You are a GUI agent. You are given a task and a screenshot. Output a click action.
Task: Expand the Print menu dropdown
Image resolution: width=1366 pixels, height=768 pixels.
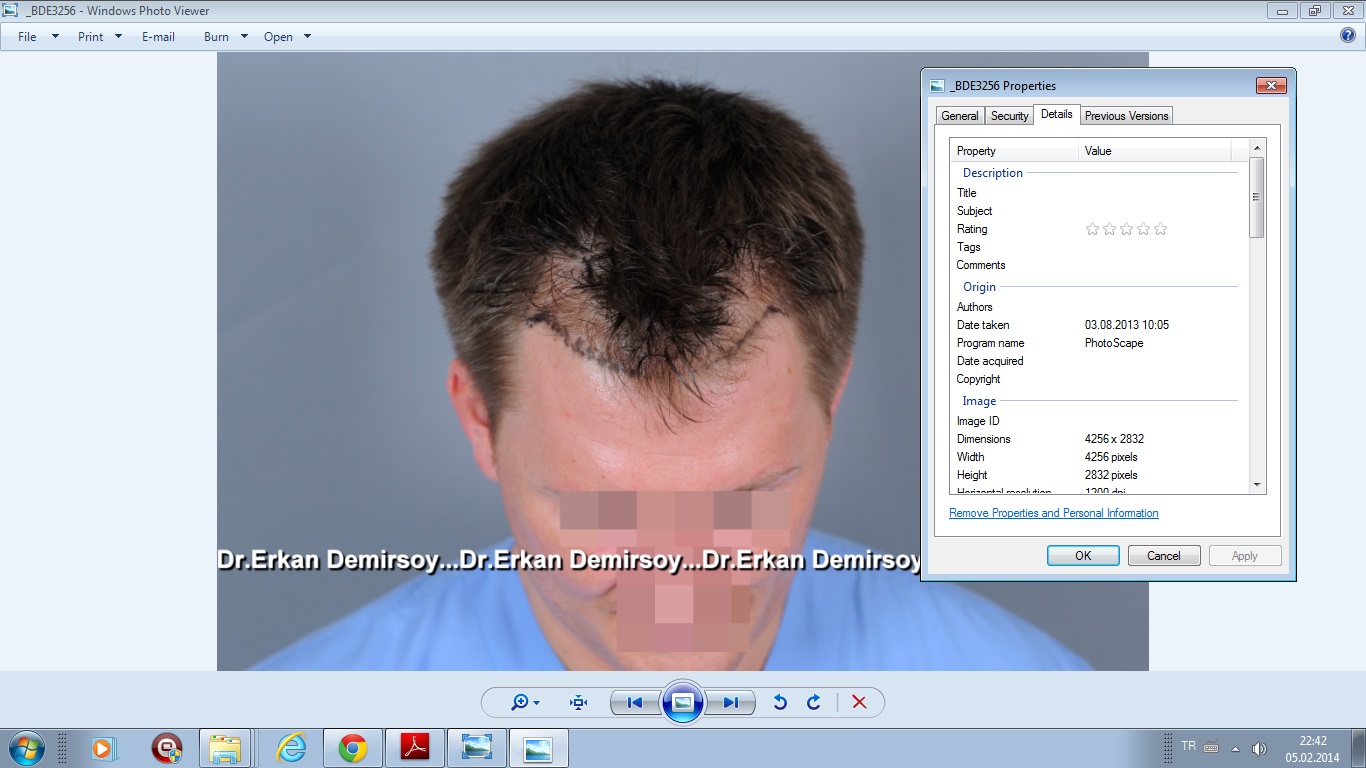(100, 37)
